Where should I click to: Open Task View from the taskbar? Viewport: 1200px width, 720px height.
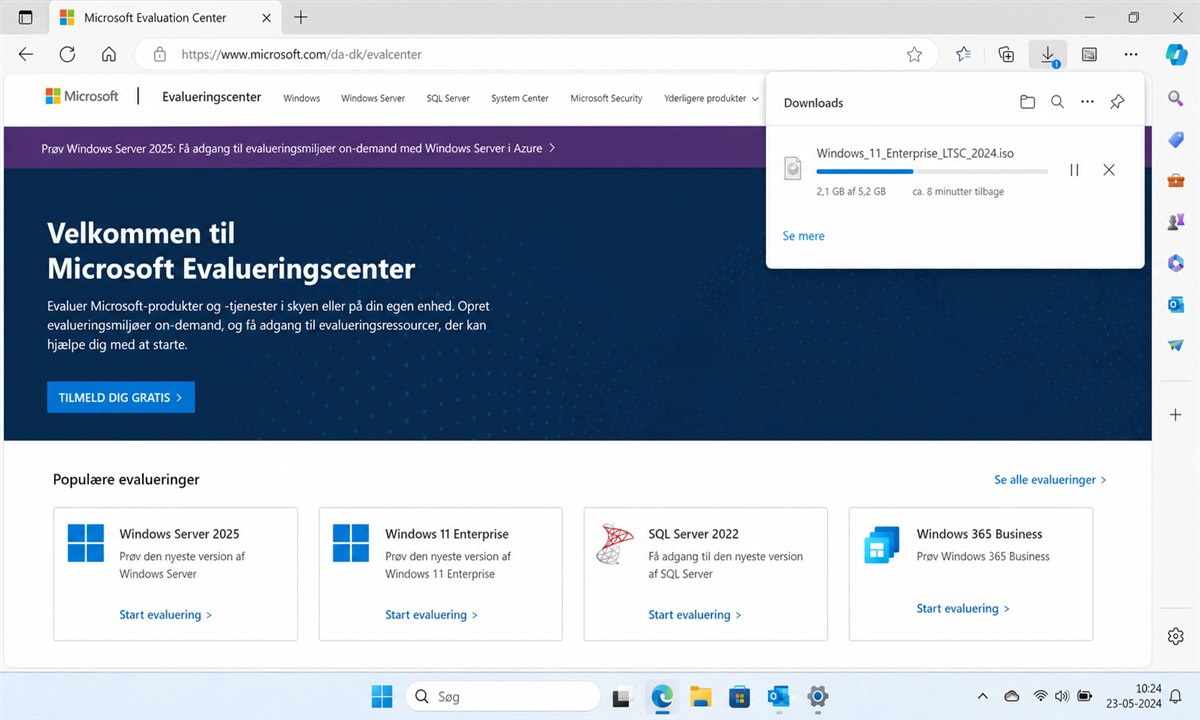pyautogui.click(x=622, y=696)
